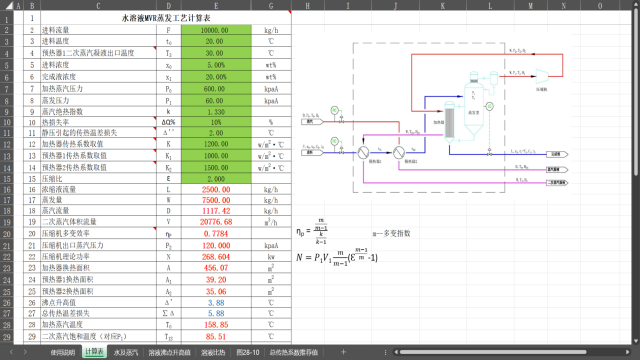
Task: Click the horizontal scrollbar thumb
Action: point(493,352)
